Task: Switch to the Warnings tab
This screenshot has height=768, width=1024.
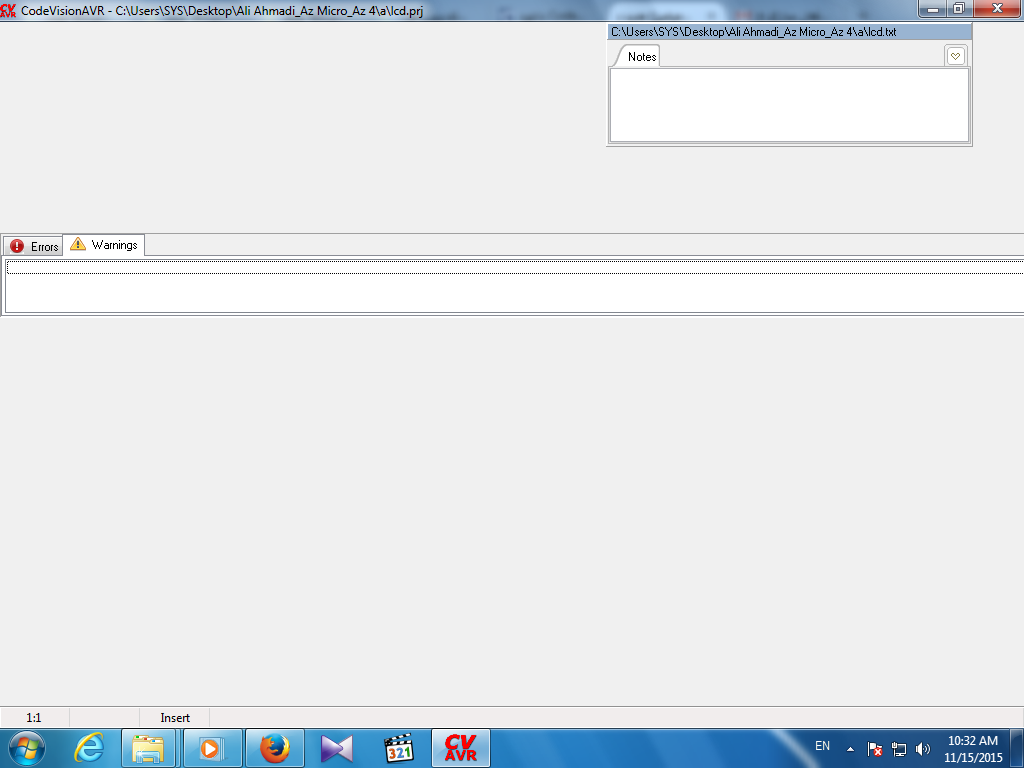Action: tap(105, 245)
